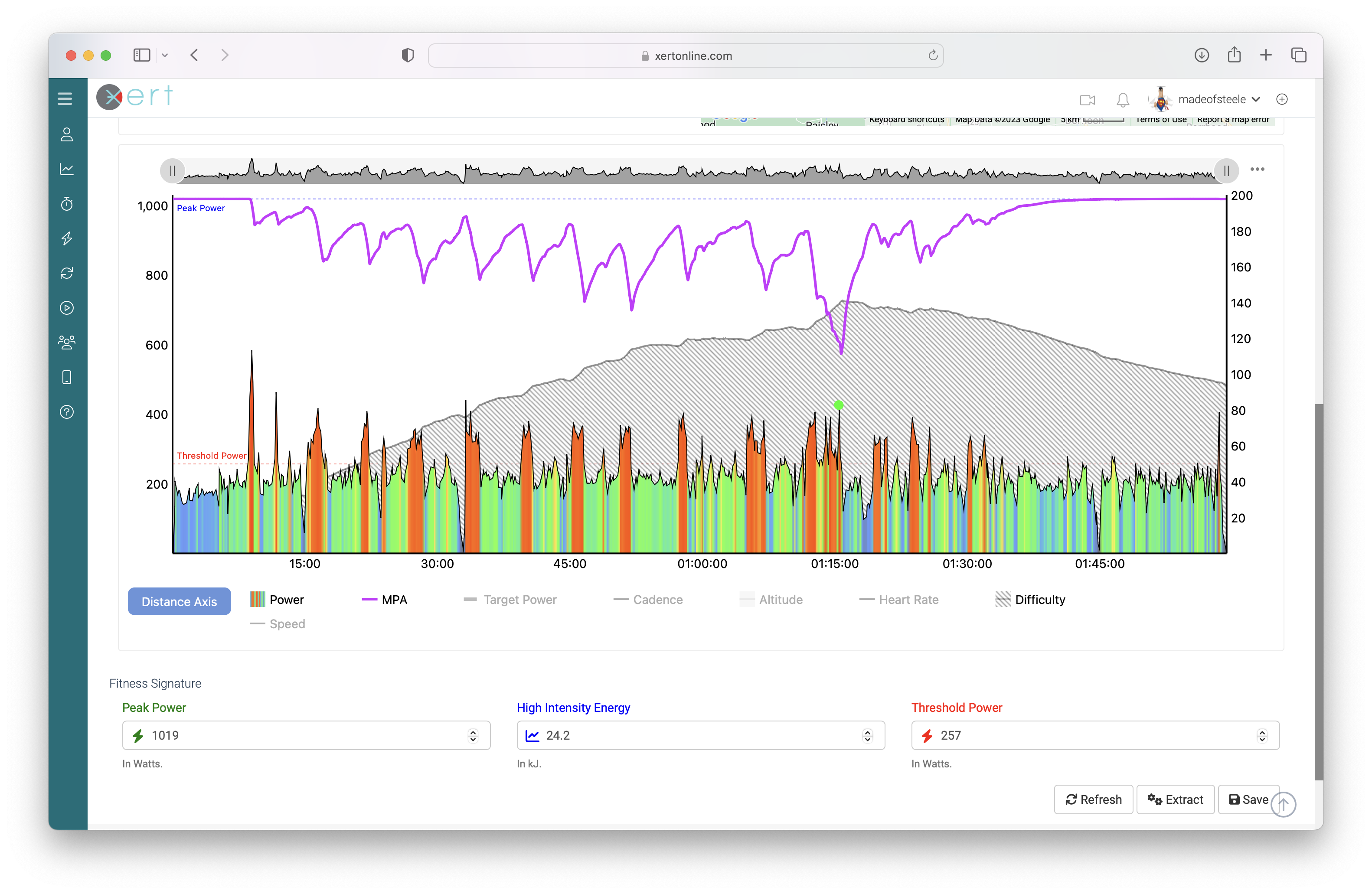Click the left range slider handle
The height and width of the screenshot is (894, 1372).
172,171
